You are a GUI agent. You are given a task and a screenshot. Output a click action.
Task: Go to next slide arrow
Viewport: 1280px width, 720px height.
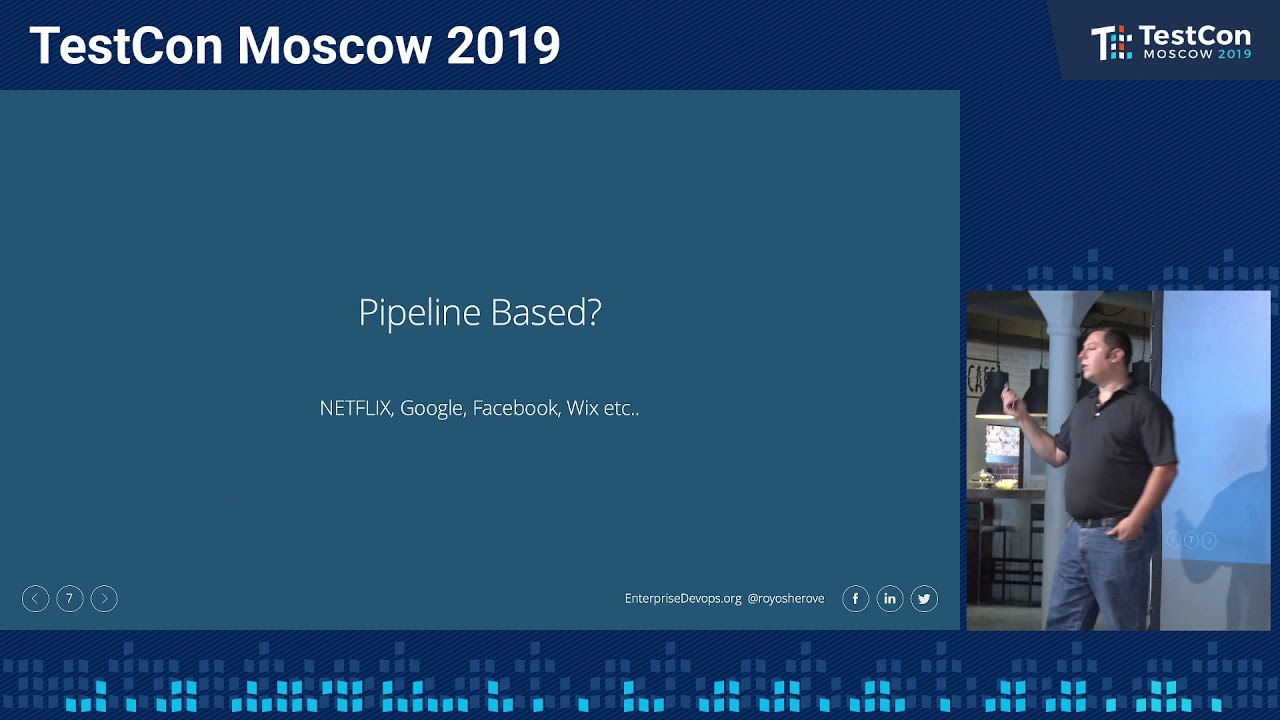click(104, 599)
